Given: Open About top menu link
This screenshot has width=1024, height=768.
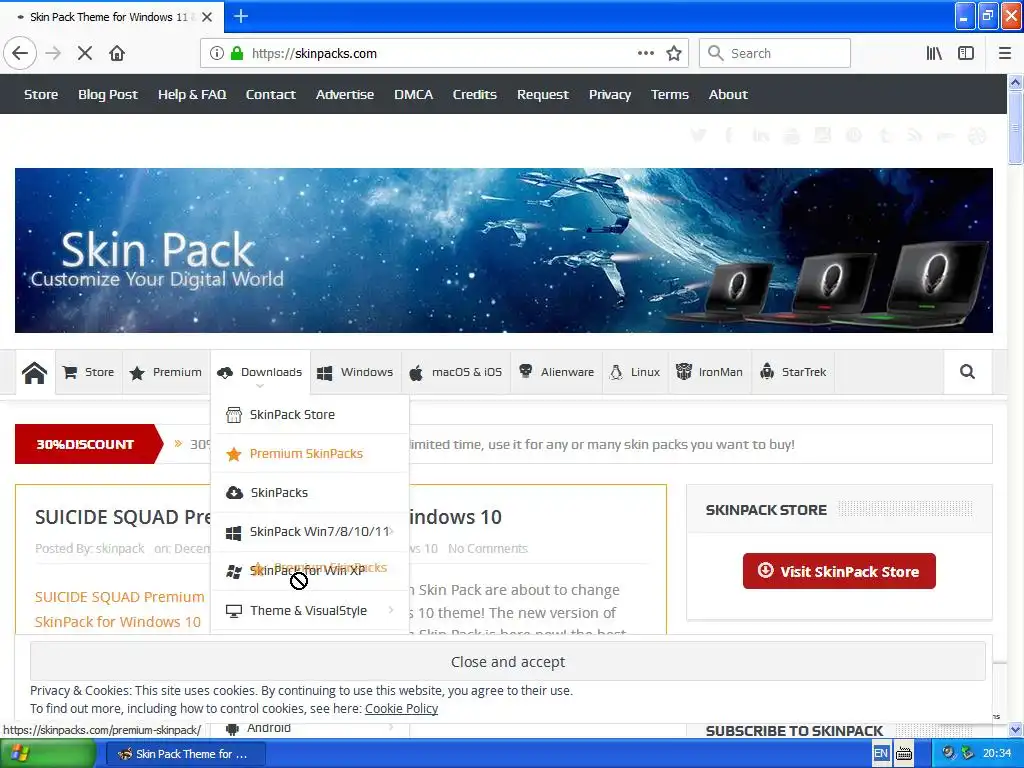Looking at the screenshot, I should point(728,95).
